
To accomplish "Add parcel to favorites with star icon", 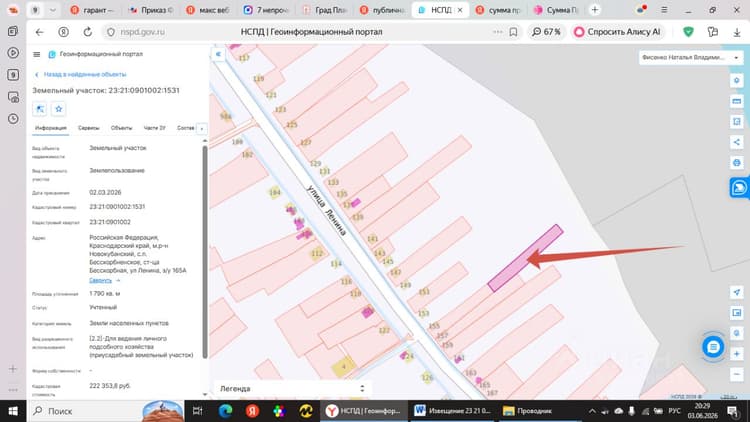I will tap(58, 109).
